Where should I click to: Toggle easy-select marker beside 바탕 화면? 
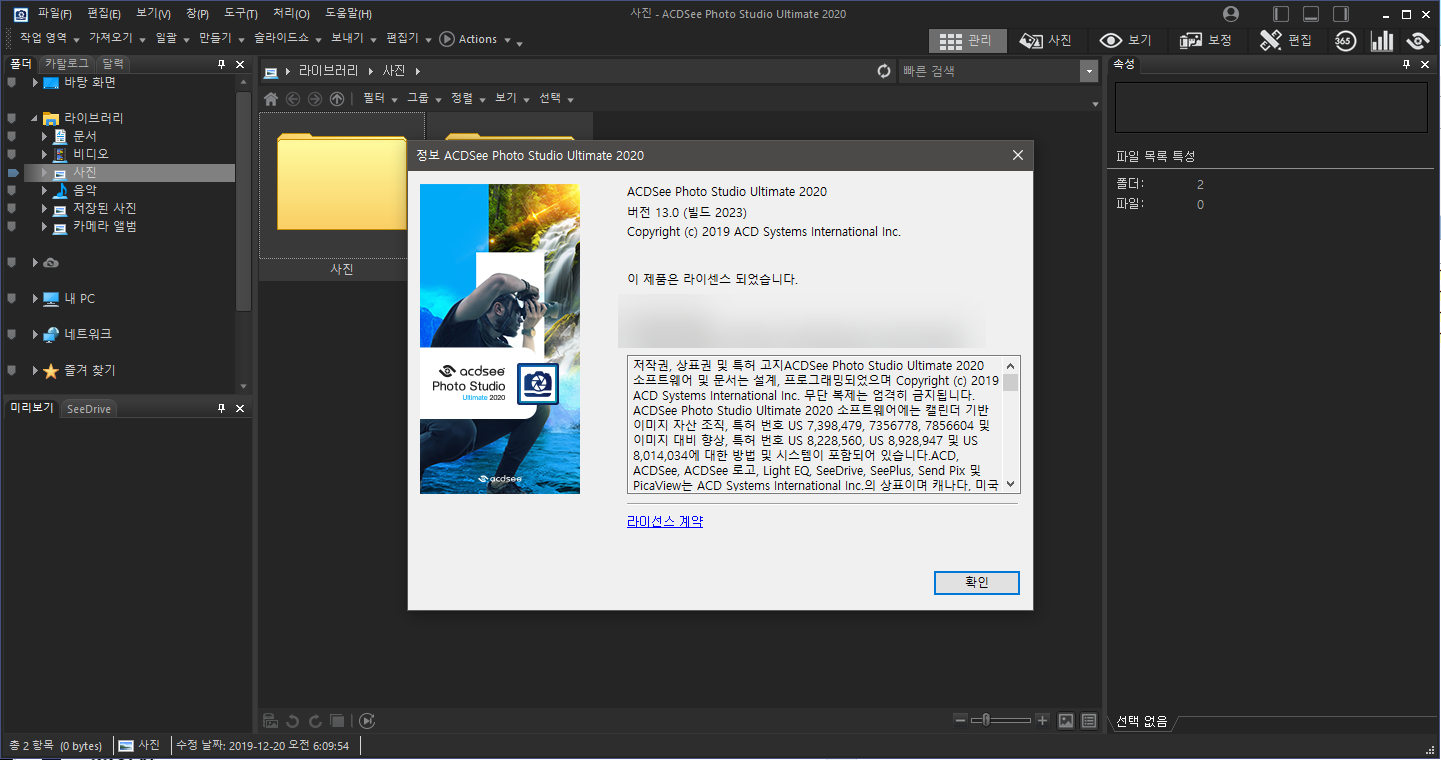(12, 82)
